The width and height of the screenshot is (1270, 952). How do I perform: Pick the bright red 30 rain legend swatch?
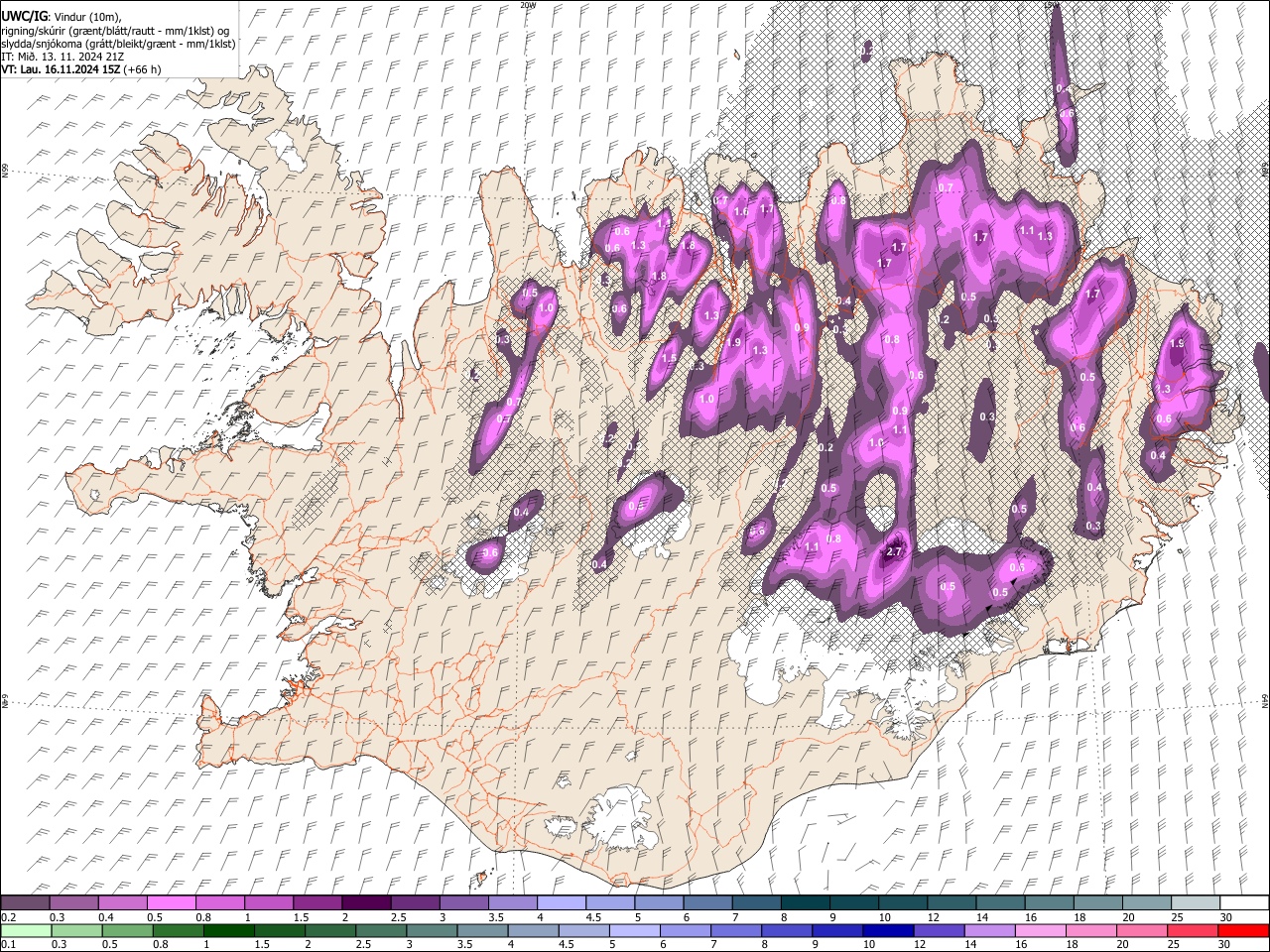point(1242,930)
